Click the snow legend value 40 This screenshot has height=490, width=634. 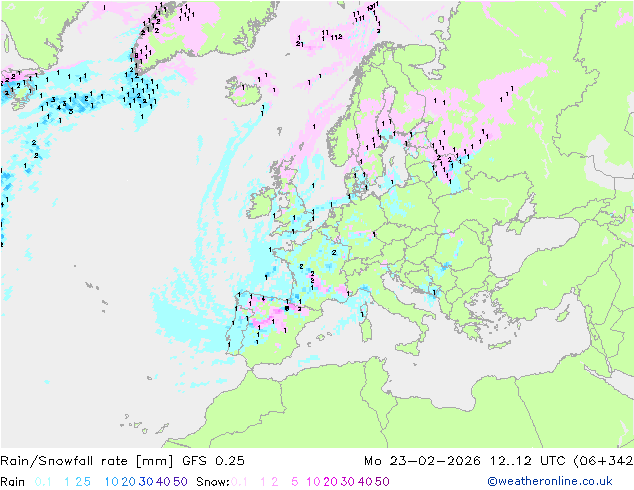(x=365, y=482)
